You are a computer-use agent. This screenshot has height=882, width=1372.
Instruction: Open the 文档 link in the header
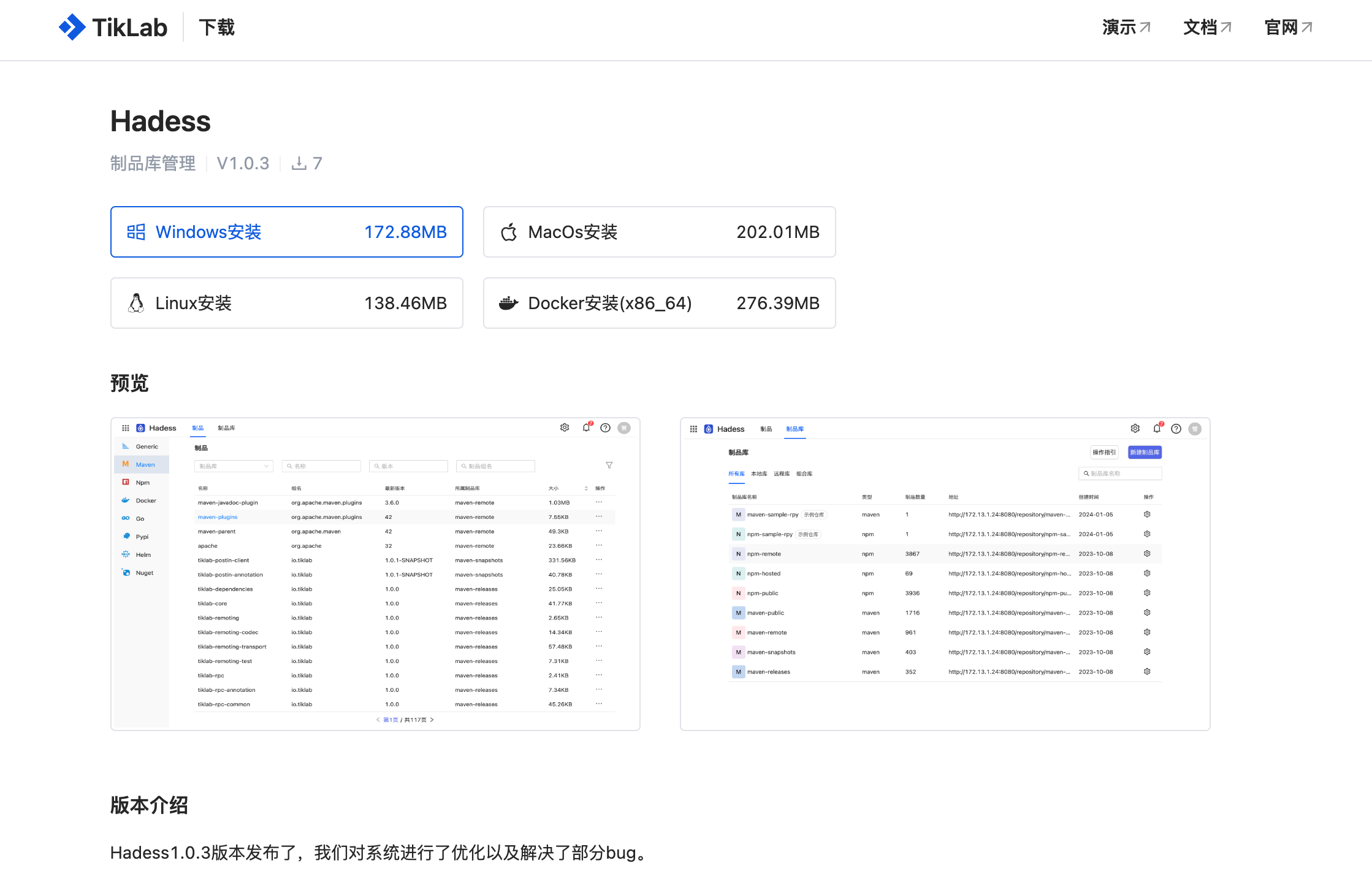pyautogui.click(x=1206, y=27)
